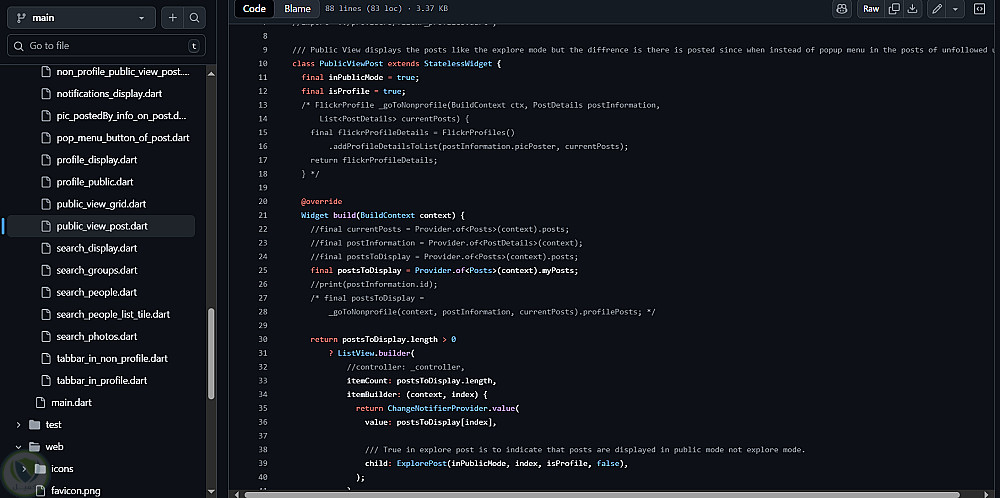The image size is (1000, 498).
Task: Click file icon beside profile_public.dart
Action: (45, 182)
